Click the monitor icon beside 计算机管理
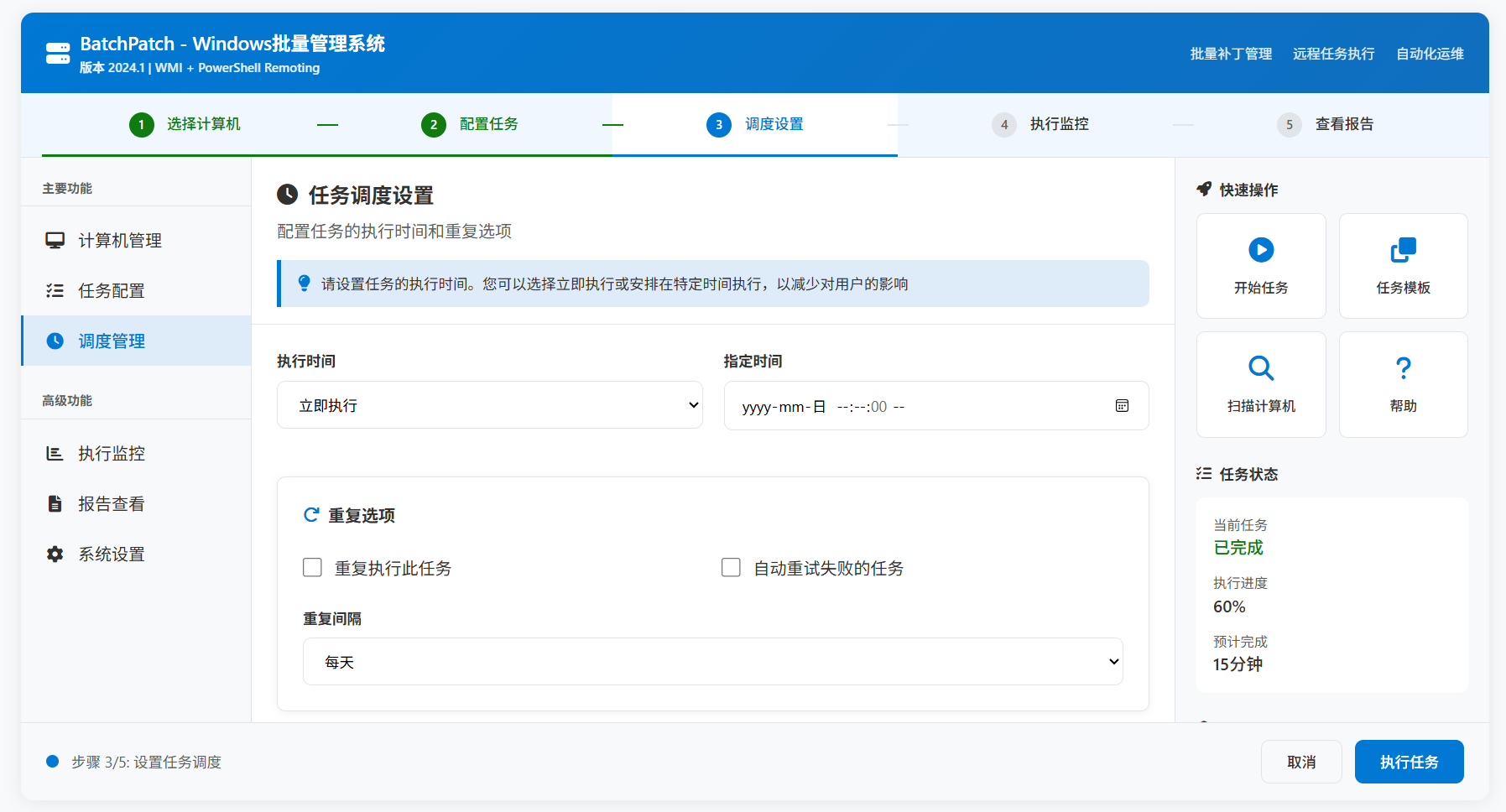This screenshot has width=1506, height=812. (x=55, y=241)
